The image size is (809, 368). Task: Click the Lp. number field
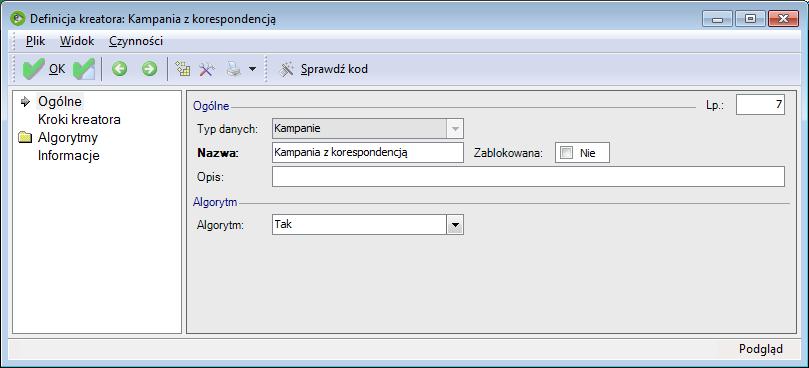click(761, 105)
